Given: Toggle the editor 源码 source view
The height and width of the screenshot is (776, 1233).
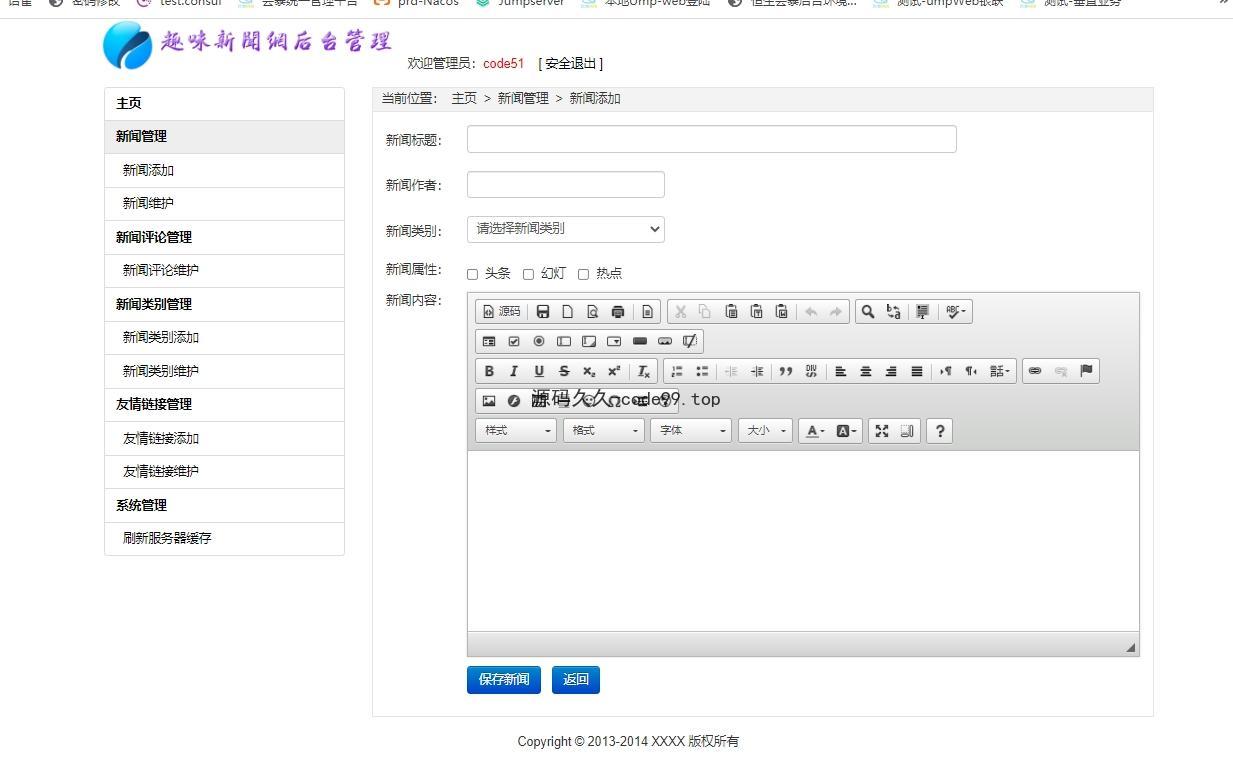Looking at the screenshot, I should [502, 312].
